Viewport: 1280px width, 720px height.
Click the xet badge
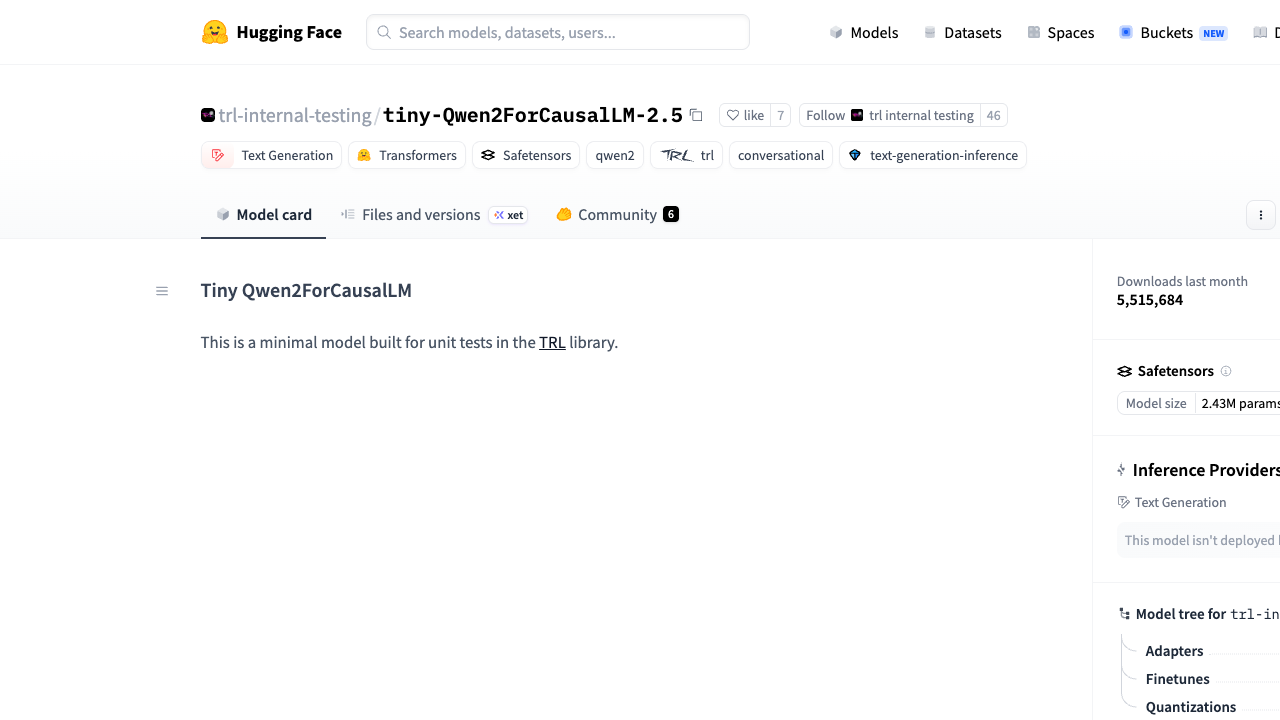[508, 215]
